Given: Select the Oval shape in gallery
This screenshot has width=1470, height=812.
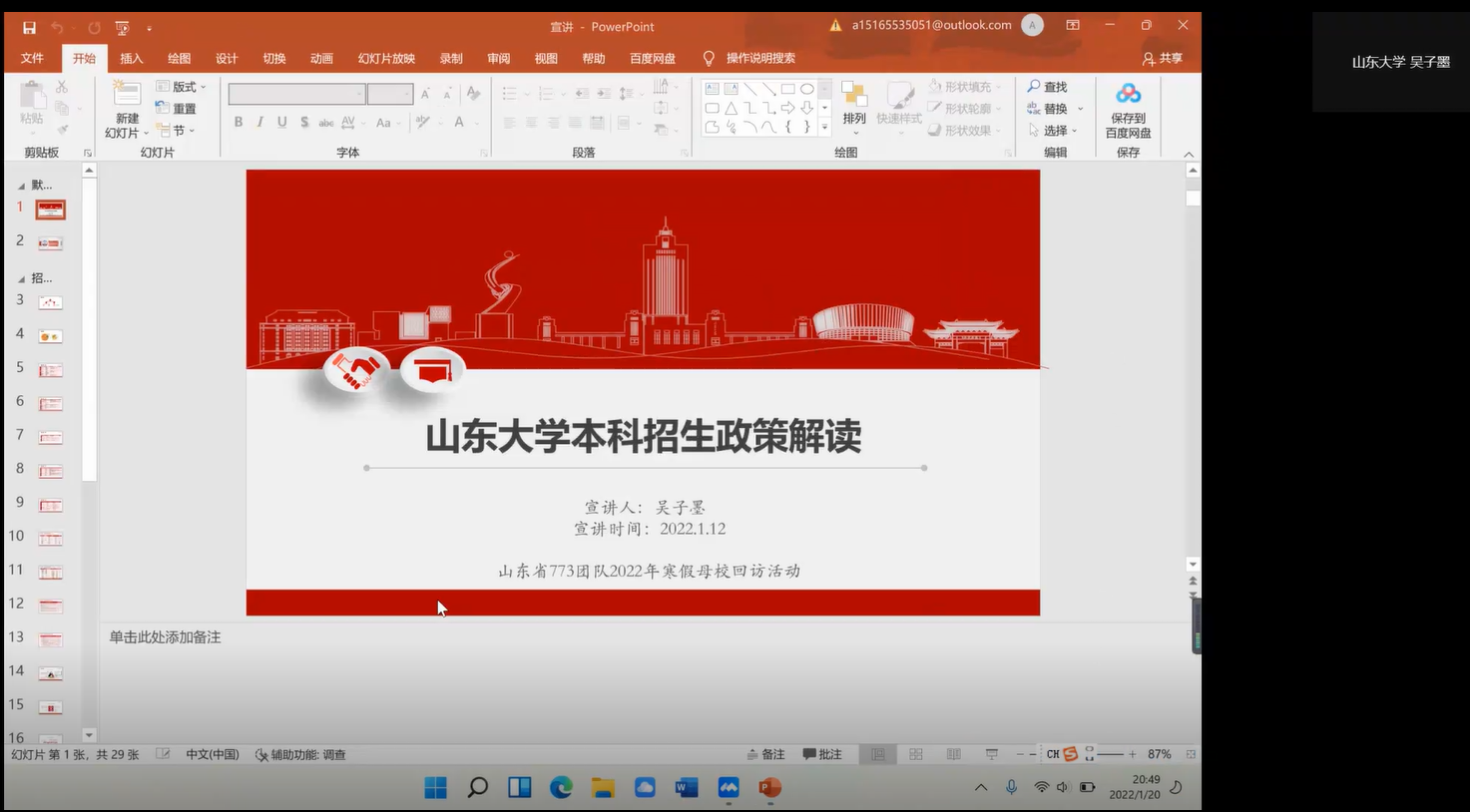Looking at the screenshot, I should point(806,89).
